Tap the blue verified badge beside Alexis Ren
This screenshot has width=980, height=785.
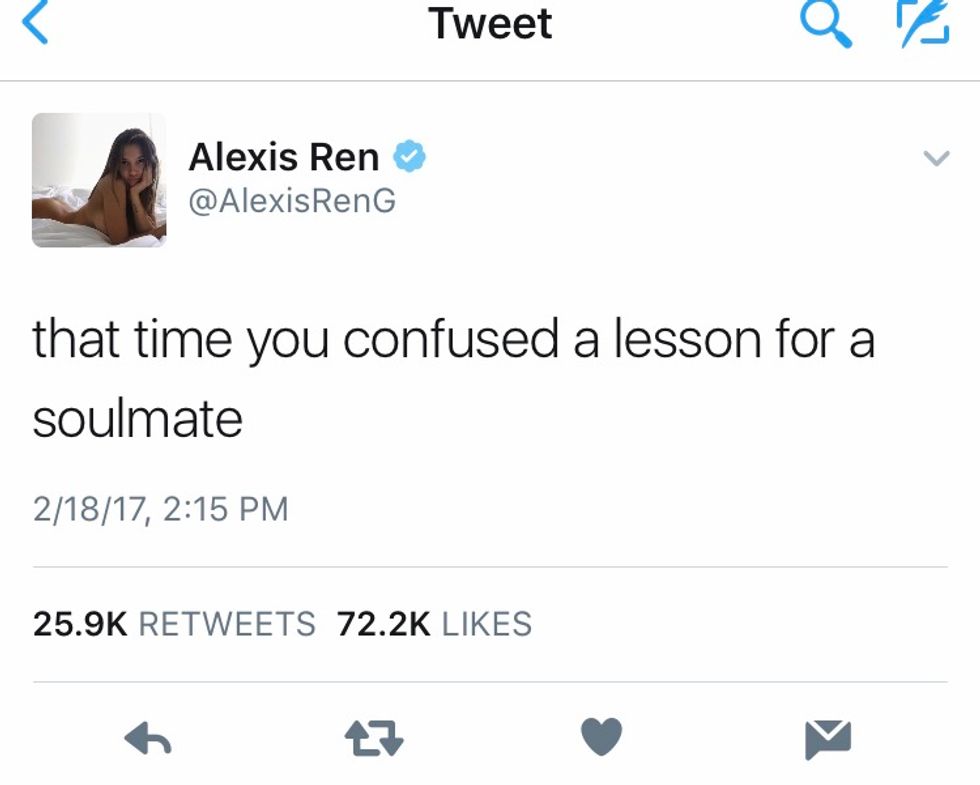pyautogui.click(x=409, y=156)
